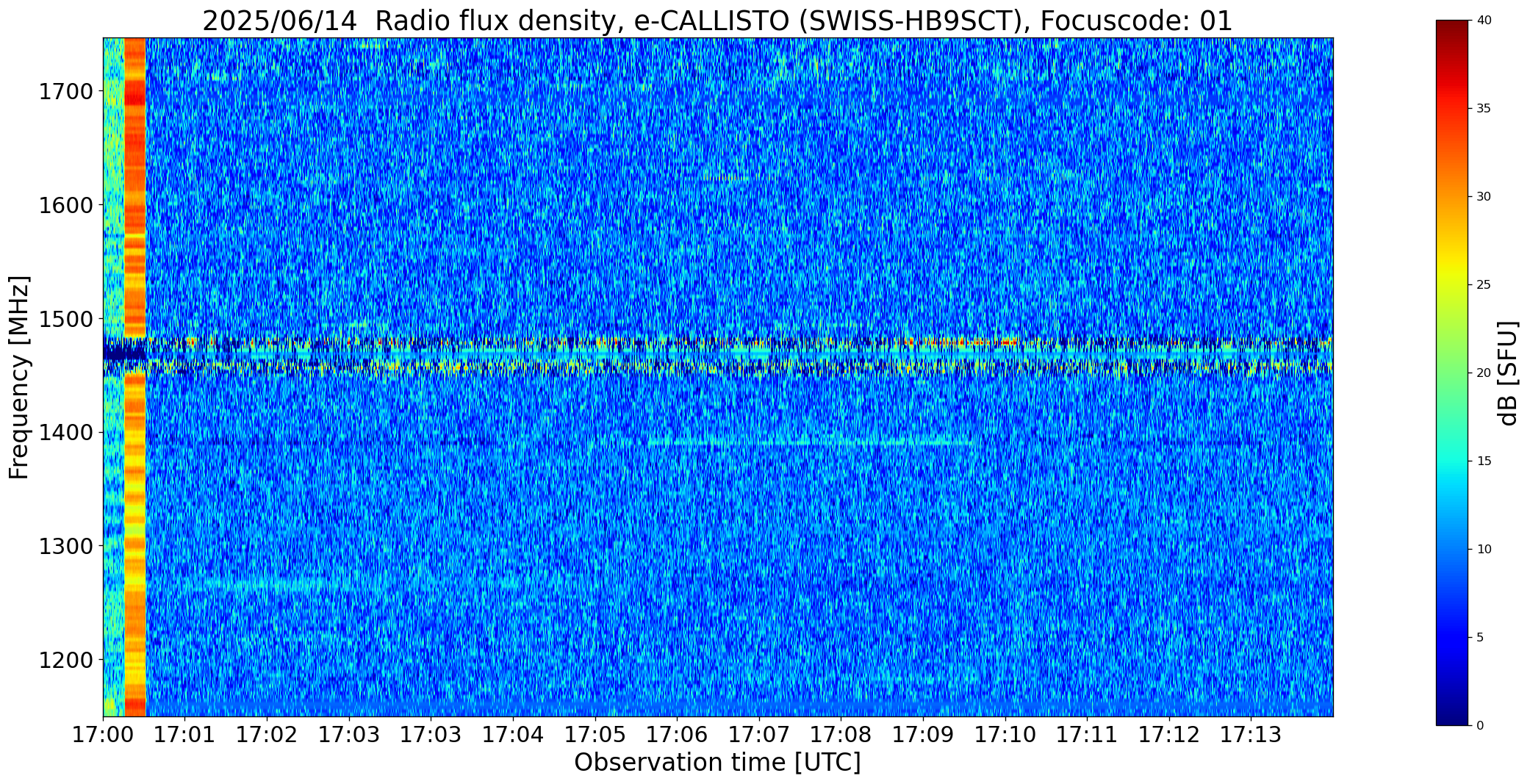Click the 1300 frequency tick label

(x=65, y=547)
